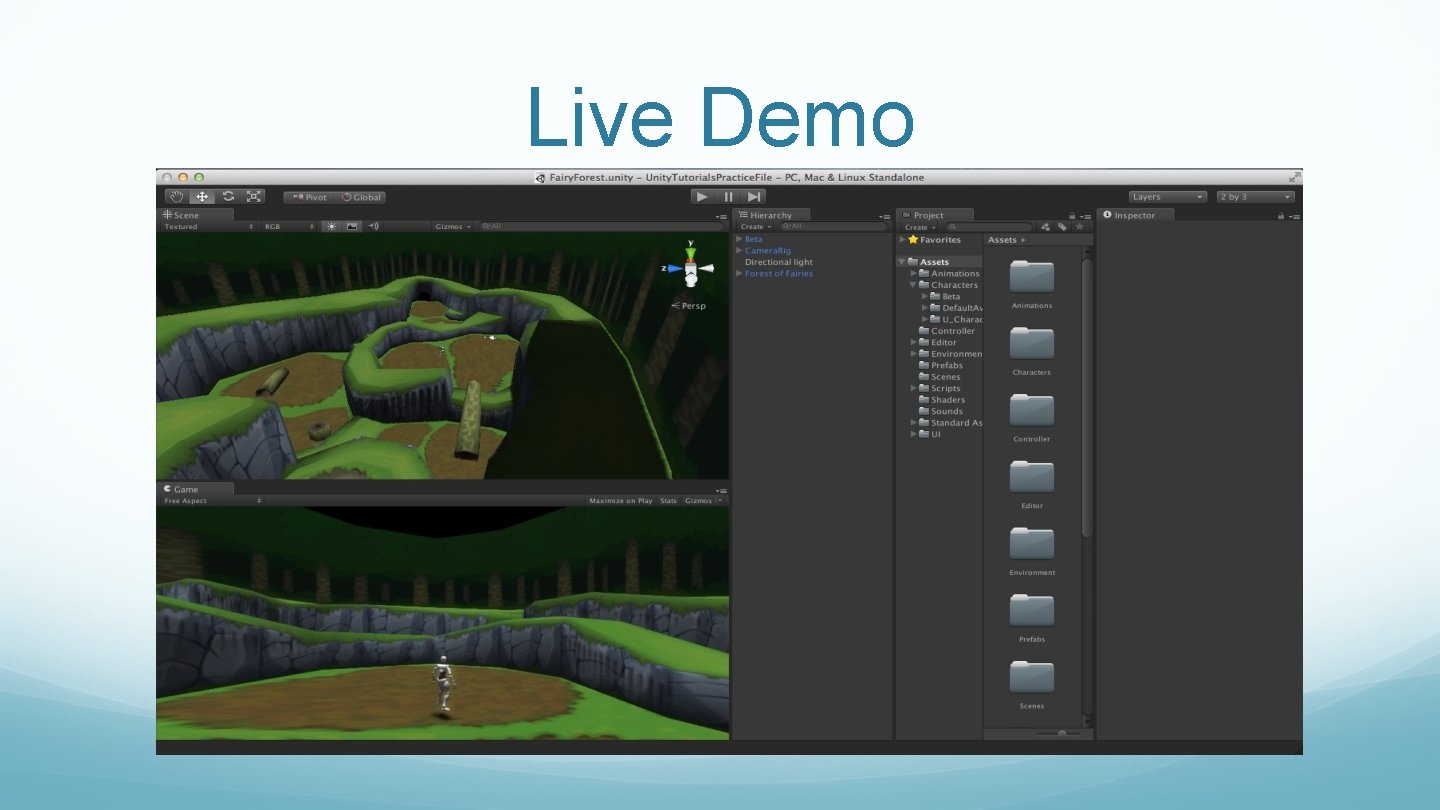Toggle Global coordinate mode

(x=361, y=197)
